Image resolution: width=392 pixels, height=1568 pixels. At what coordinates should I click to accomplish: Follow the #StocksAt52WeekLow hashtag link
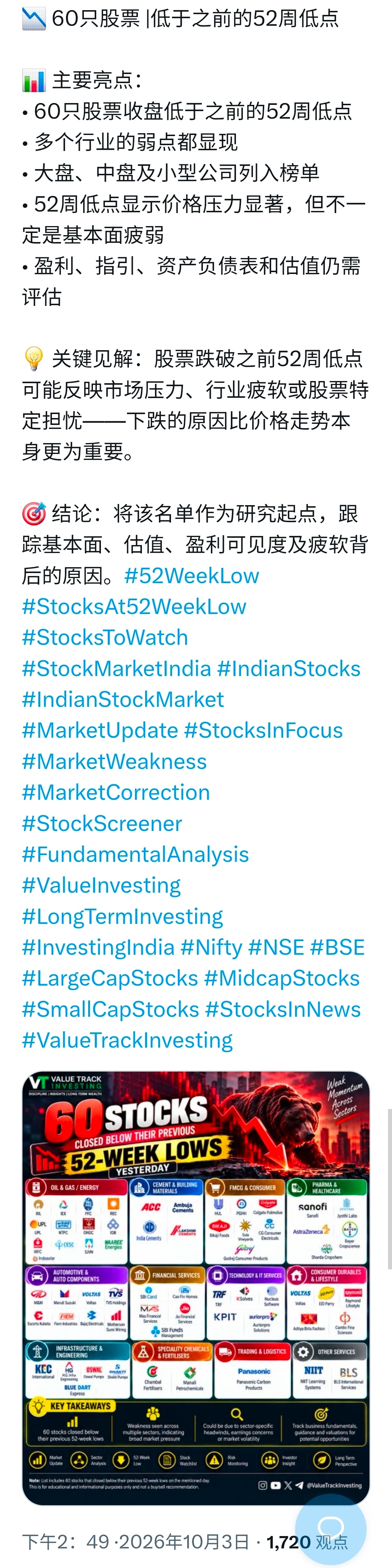134,607
